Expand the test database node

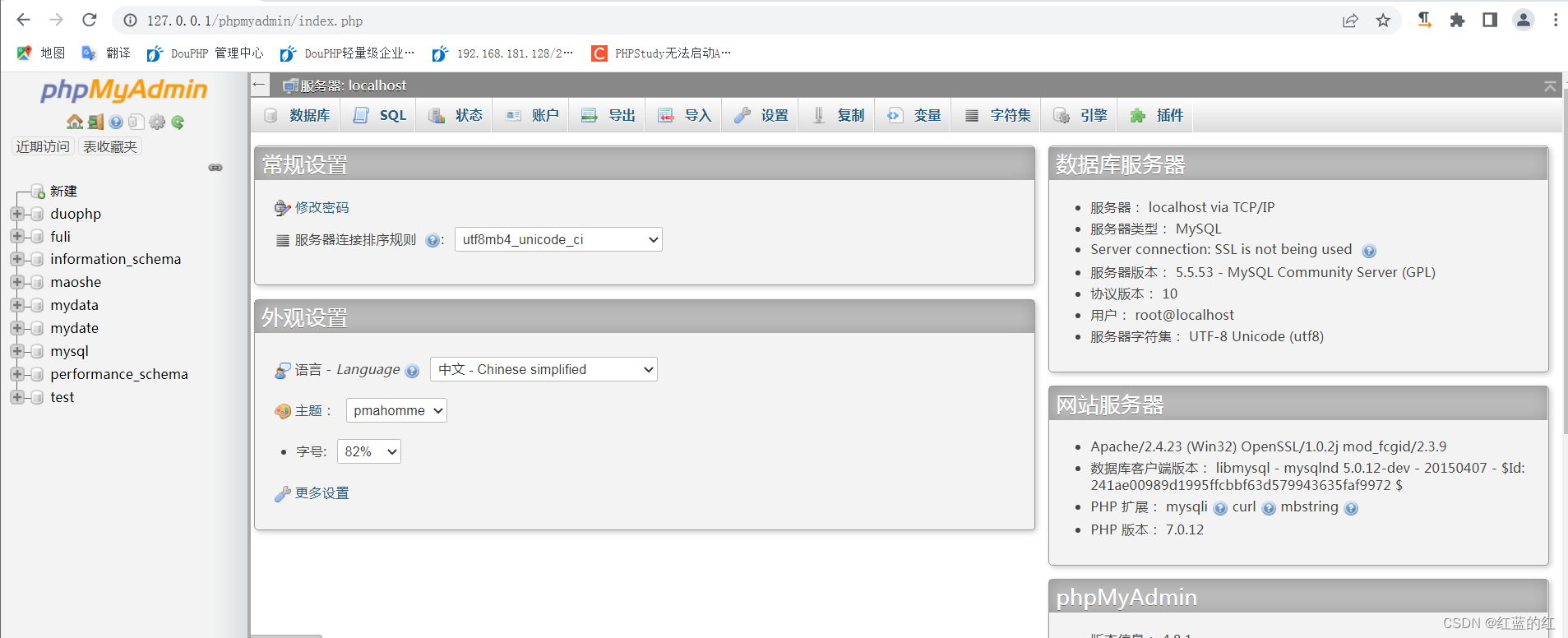coord(16,397)
